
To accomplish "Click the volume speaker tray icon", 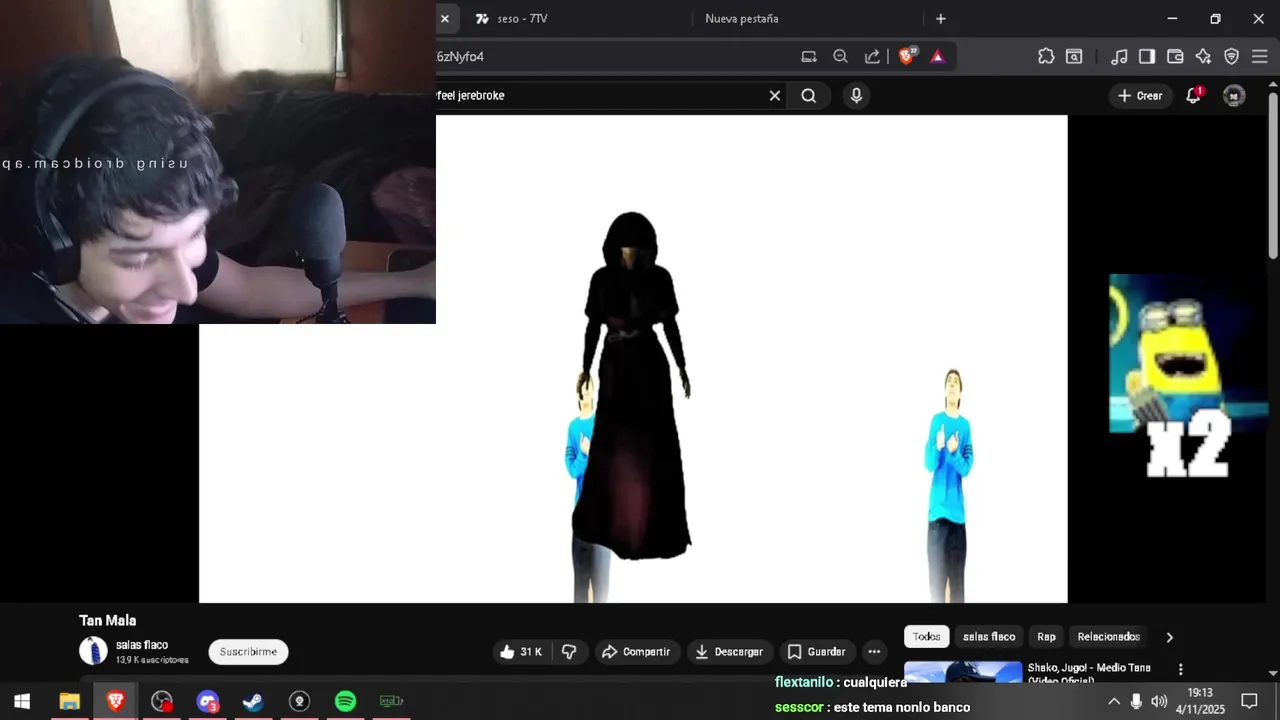I will tap(1159, 701).
